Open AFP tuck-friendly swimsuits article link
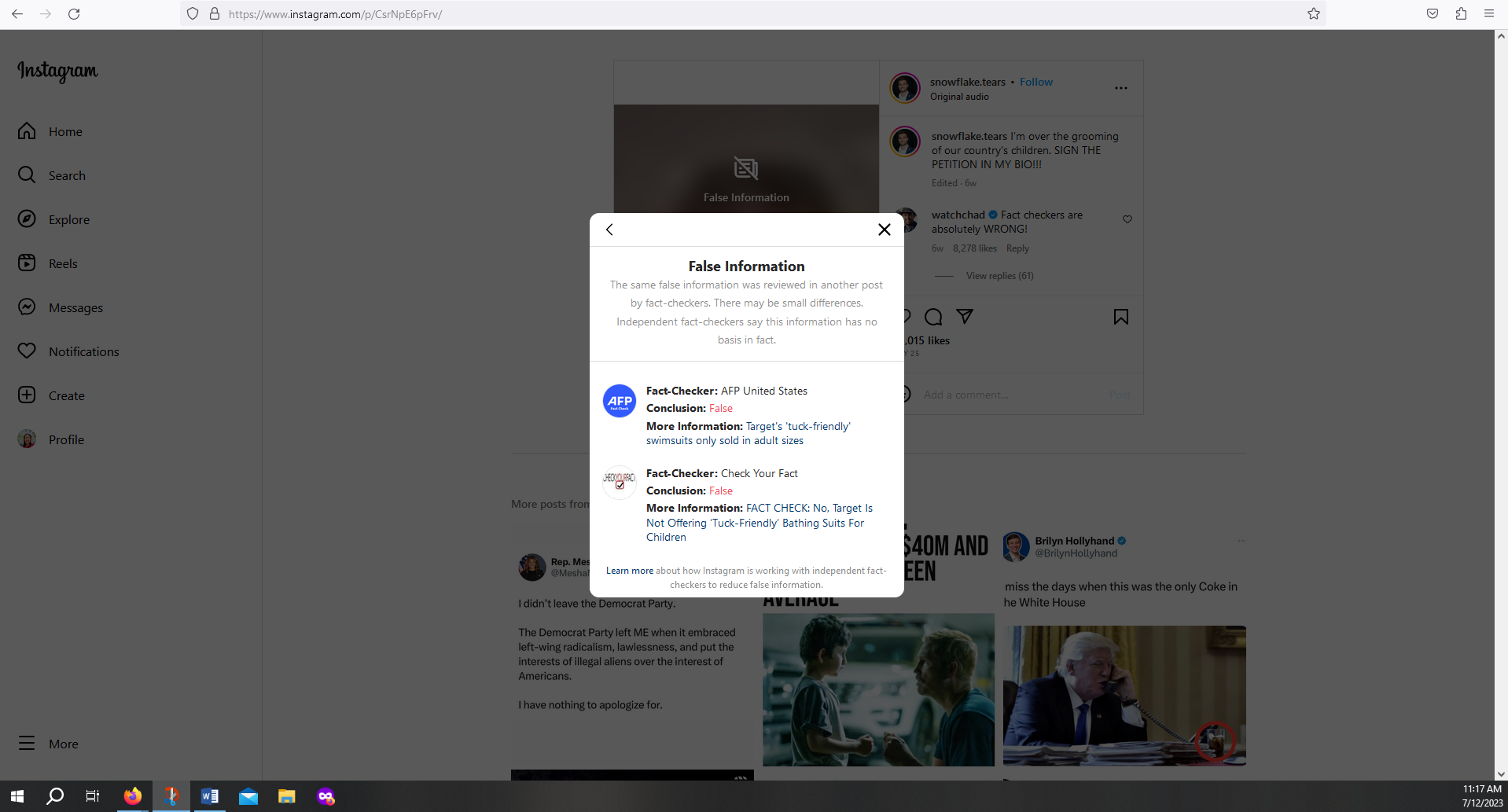 (x=748, y=434)
